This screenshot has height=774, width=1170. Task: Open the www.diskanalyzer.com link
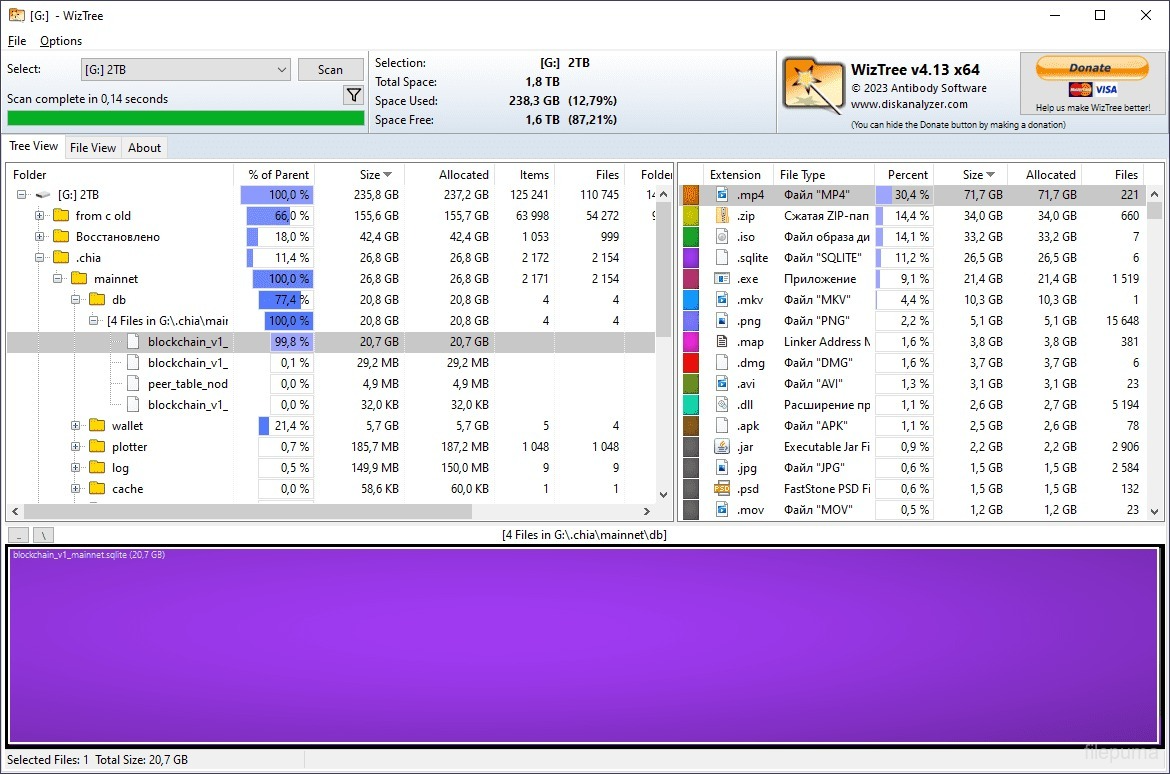coord(910,105)
